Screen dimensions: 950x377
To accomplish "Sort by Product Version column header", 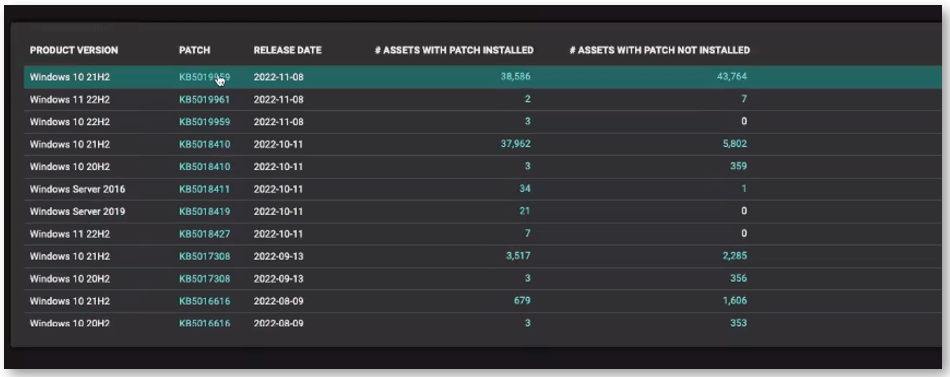I will (74, 50).
